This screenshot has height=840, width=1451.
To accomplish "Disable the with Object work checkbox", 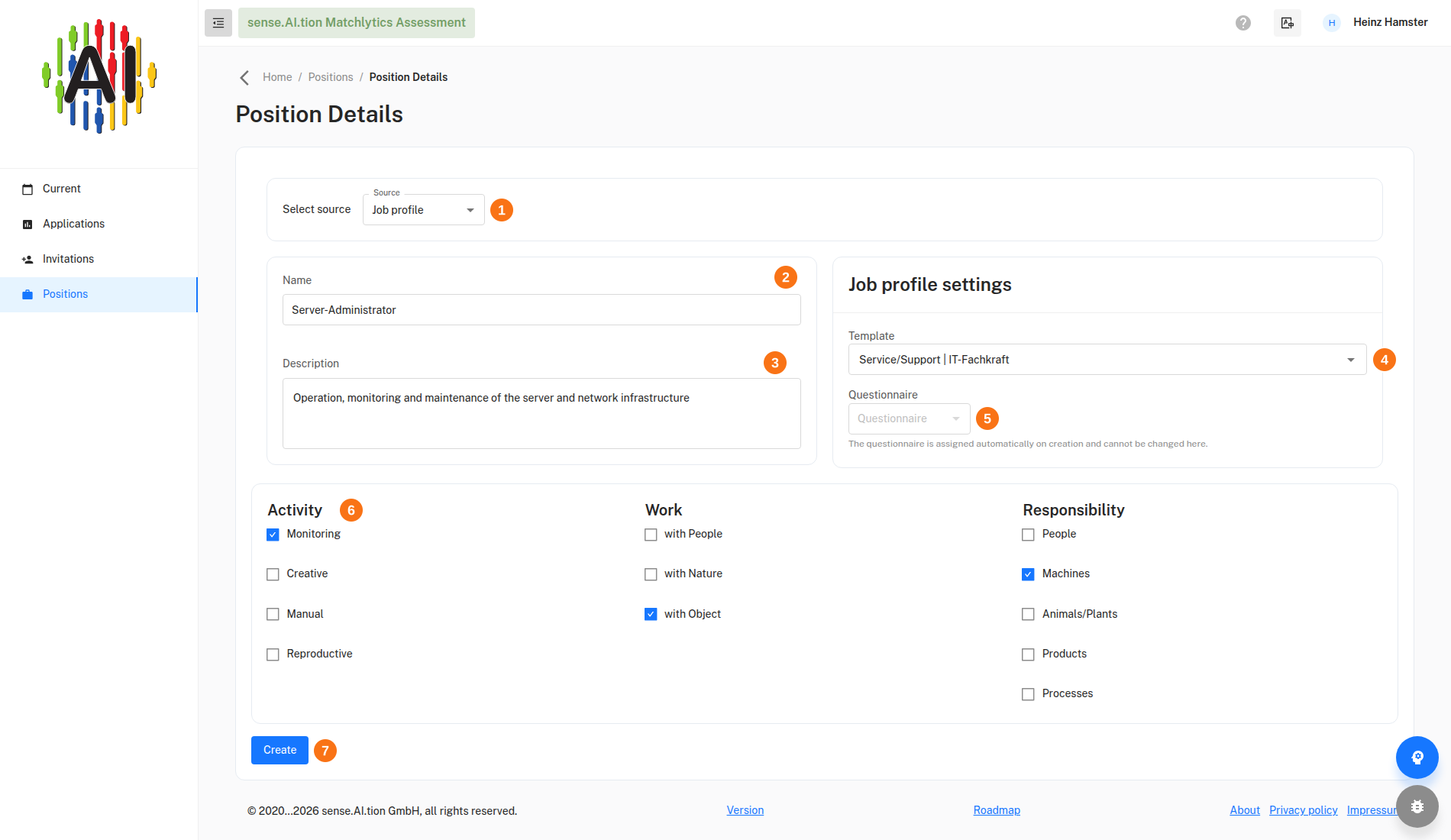I will (651, 615).
